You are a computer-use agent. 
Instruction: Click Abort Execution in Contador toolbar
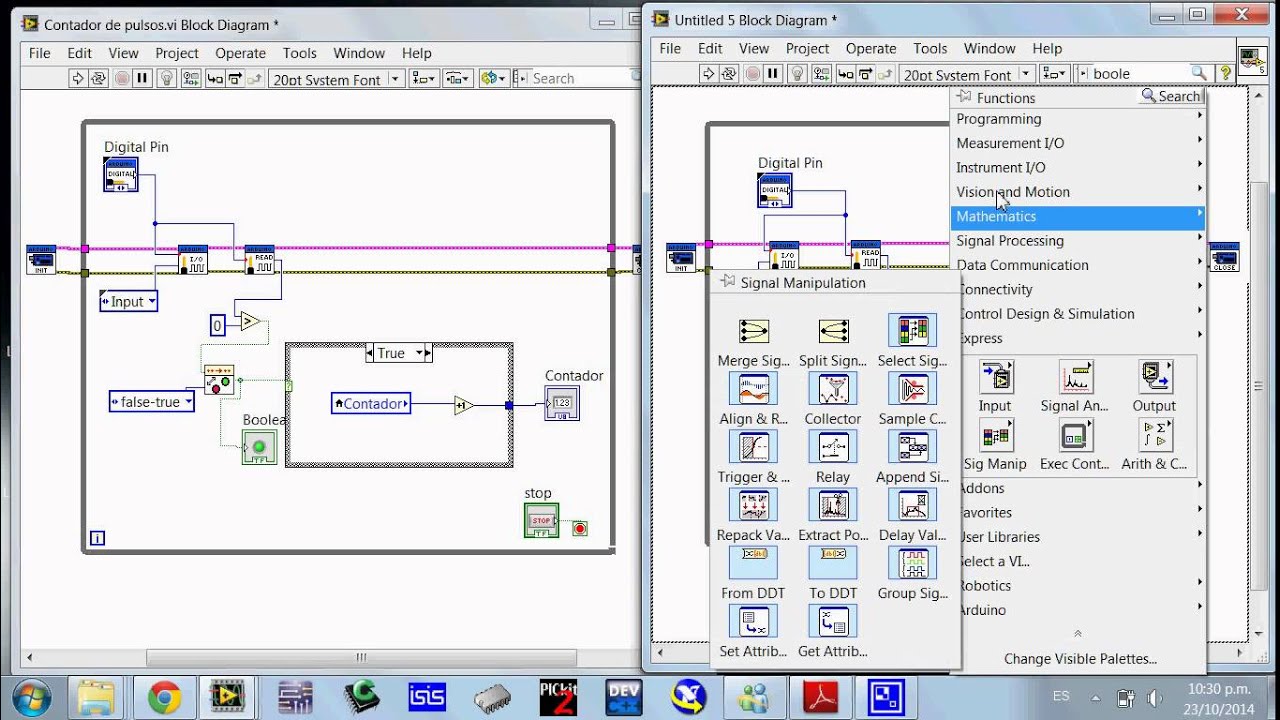point(122,78)
